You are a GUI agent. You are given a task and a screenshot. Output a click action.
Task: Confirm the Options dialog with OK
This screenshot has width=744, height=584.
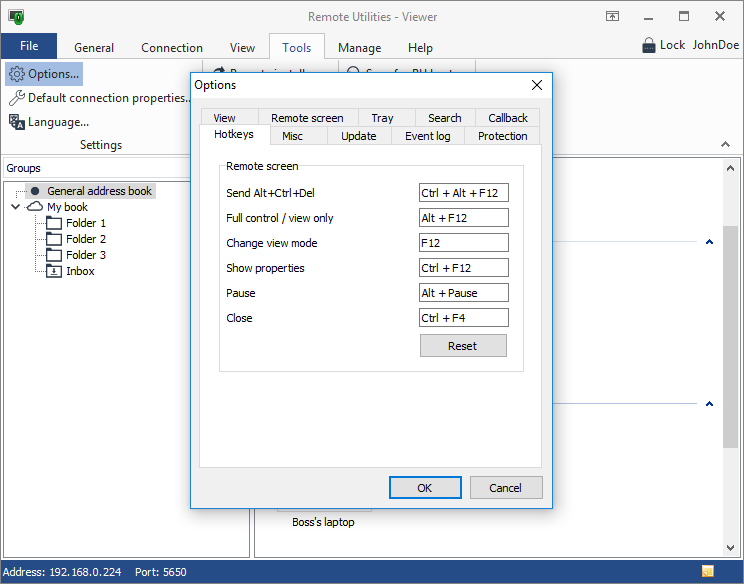coord(425,487)
